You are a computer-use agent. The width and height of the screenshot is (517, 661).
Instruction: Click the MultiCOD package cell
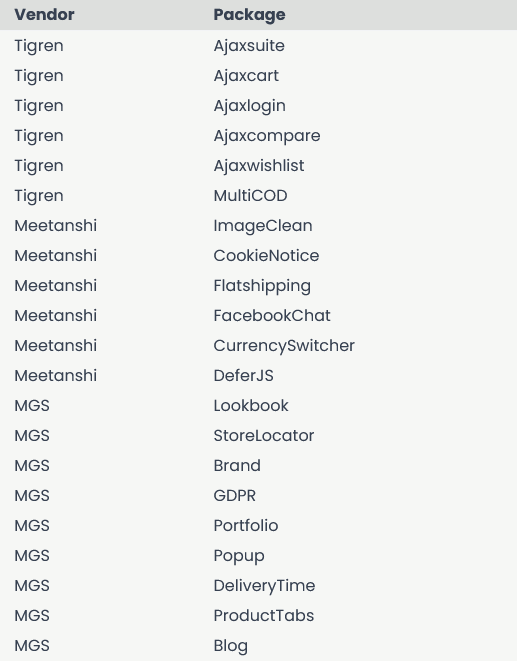pyautogui.click(x=250, y=195)
